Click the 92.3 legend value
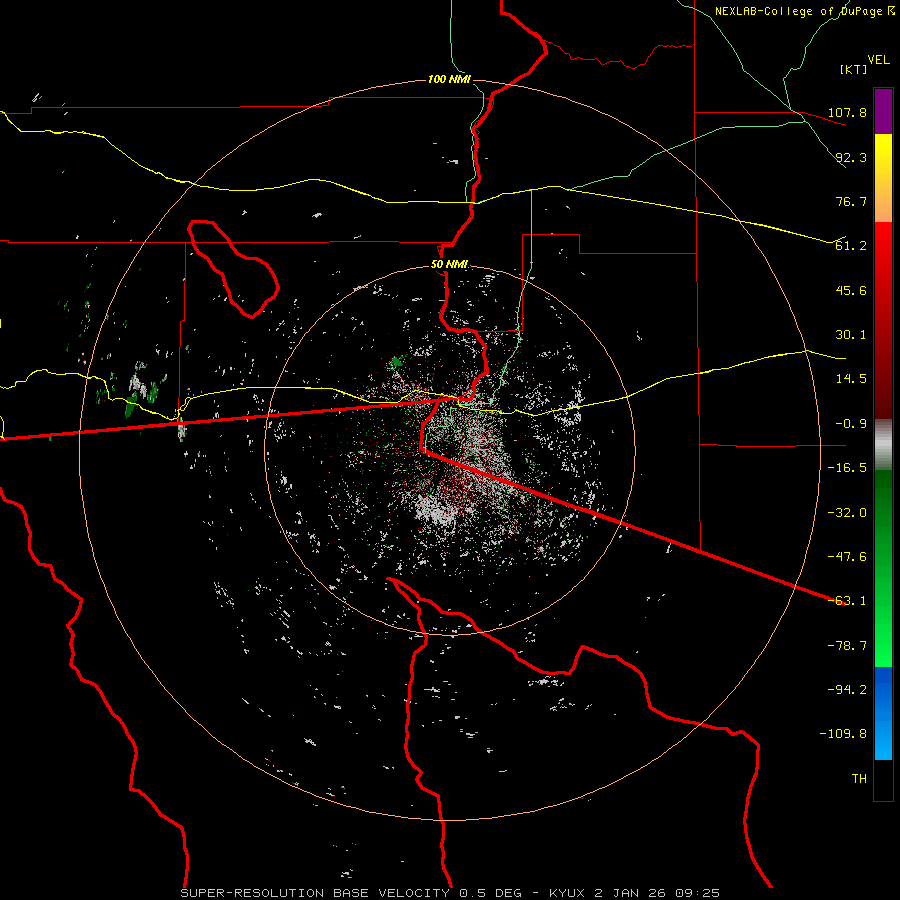 [x=851, y=157]
